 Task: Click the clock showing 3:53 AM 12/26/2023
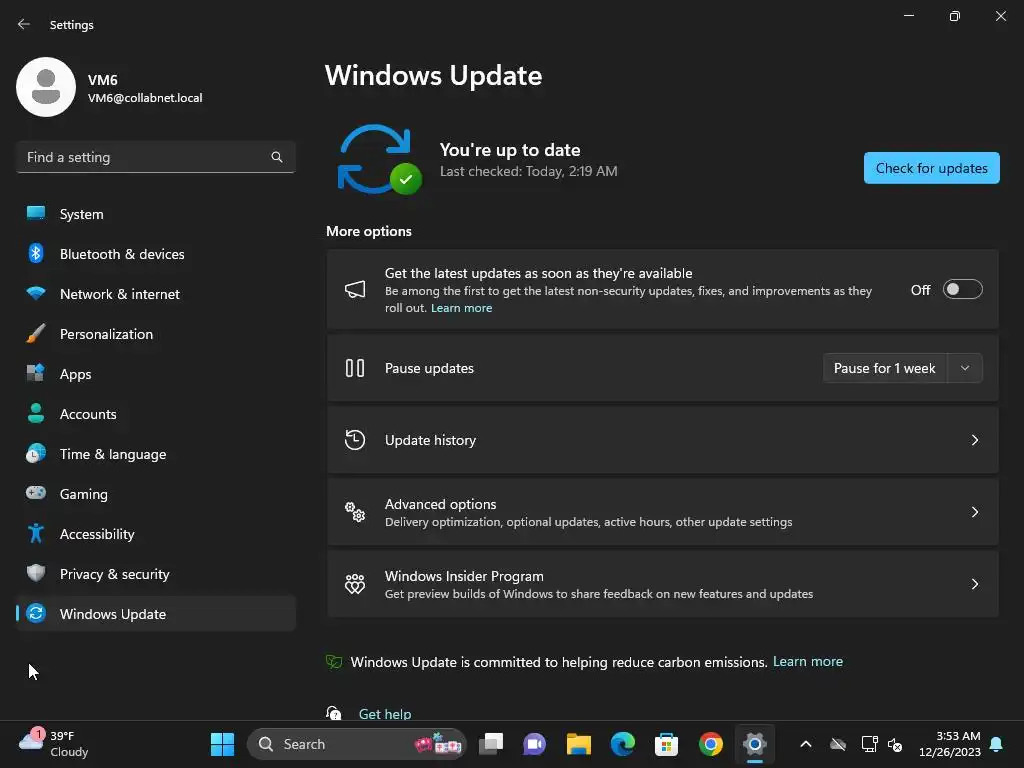pos(950,744)
